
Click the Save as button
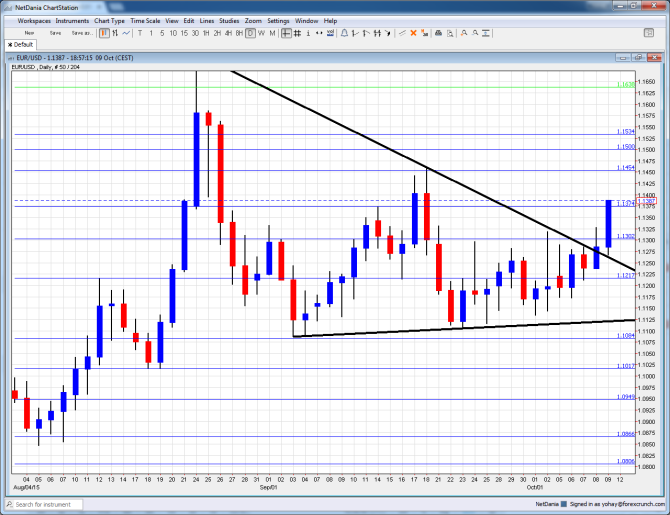[82, 33]
